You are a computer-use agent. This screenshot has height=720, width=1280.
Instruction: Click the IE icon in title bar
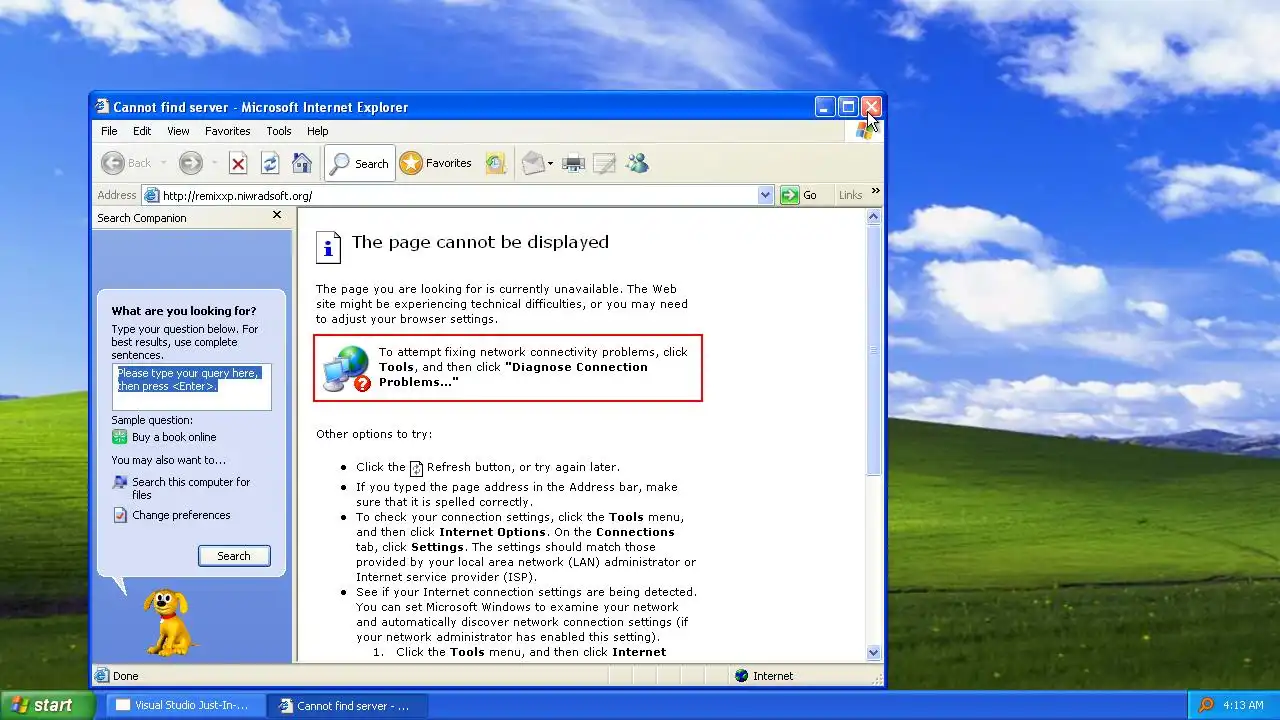[102, 106]
